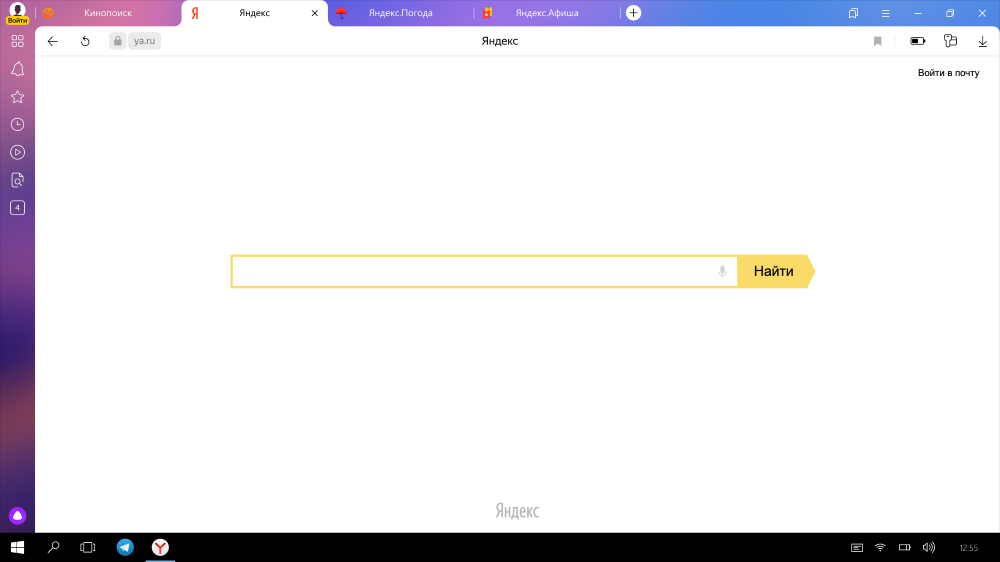Open bookmarks star in sidebar
Viewport: 1000px width, 562px height.
pyautogui.click(x=17, y=97)
